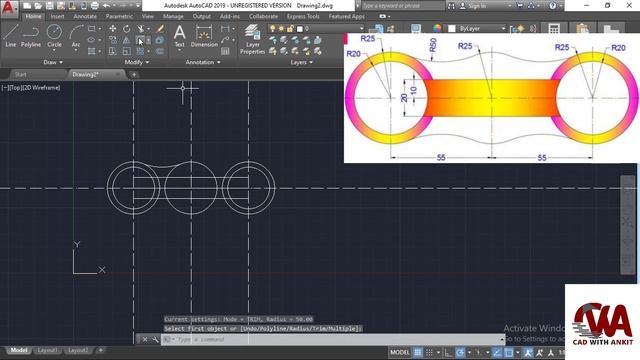Screen dimensions: 640x360
Task: Expand the Draw panel
Action: (53, 62)
